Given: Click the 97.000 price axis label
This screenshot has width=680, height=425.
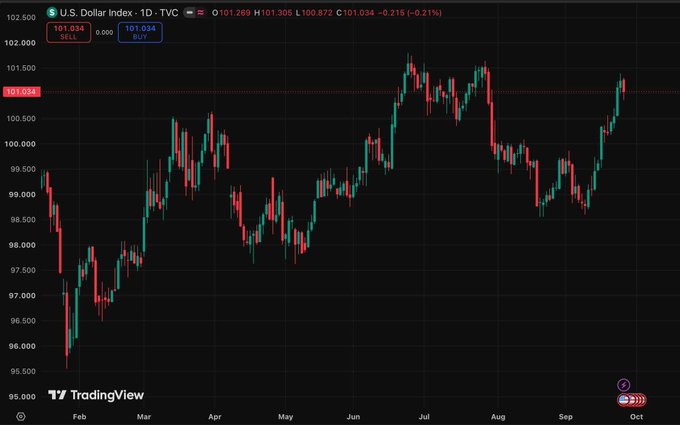Looking at the screenshot, I should [22, 296].
